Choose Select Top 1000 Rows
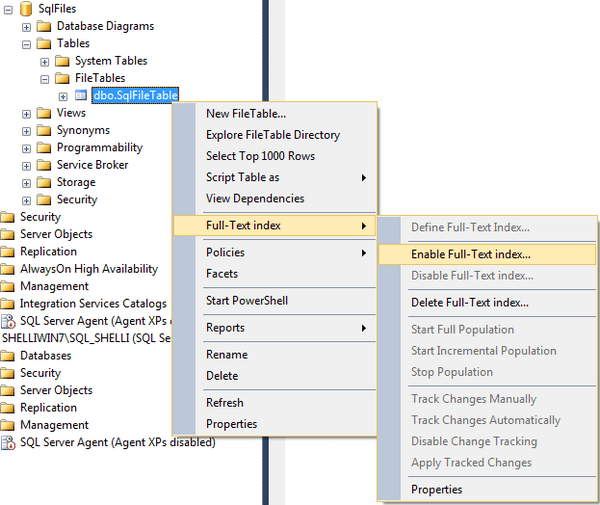 tap(274, 156)
